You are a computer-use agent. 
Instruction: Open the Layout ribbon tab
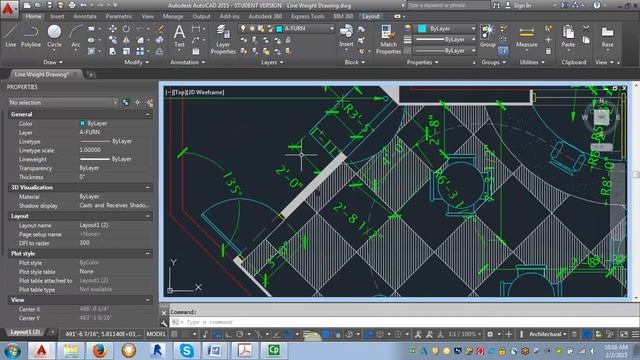(x=371, y=16)
